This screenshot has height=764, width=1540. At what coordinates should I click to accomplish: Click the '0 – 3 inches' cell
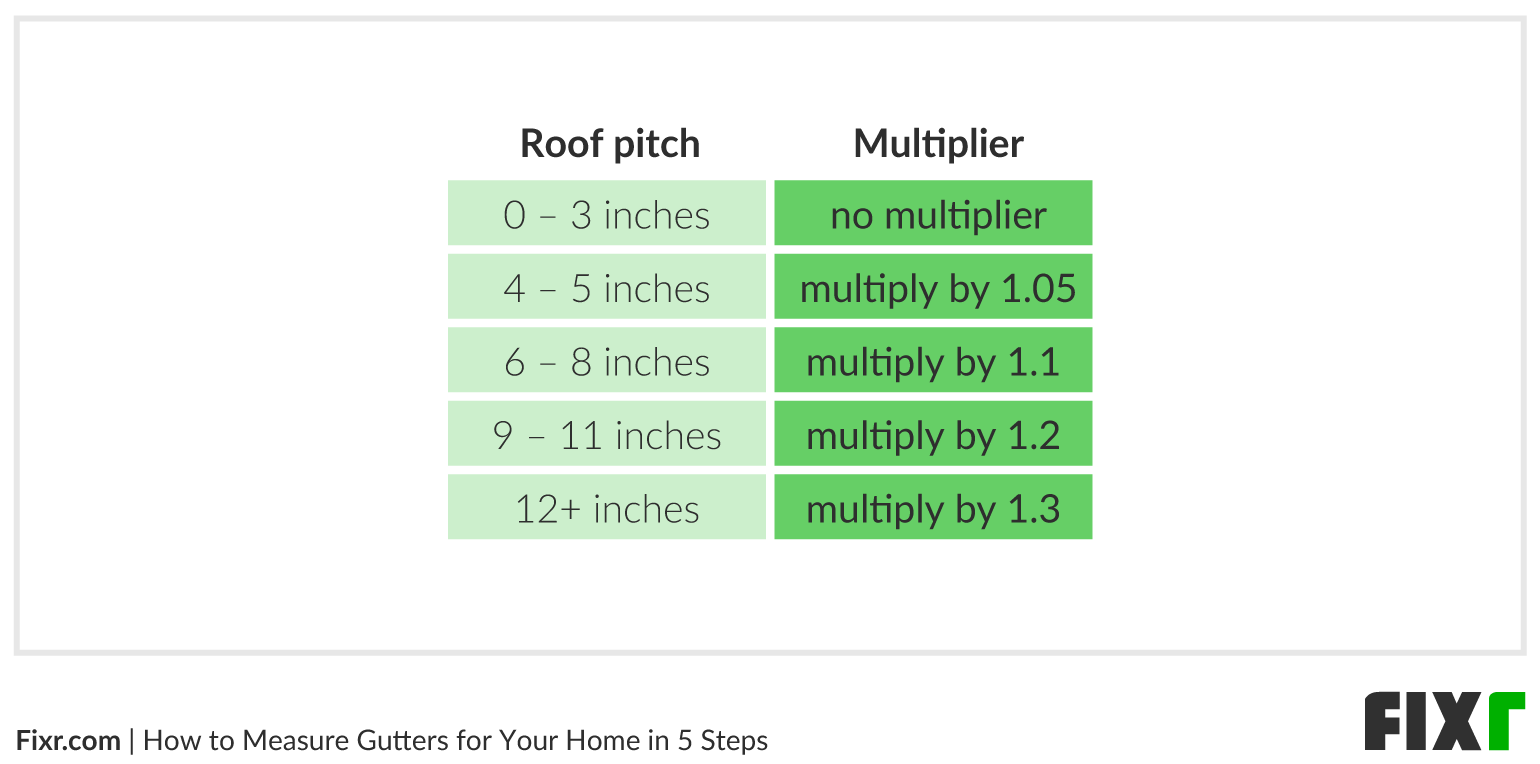tap(607, 214)
